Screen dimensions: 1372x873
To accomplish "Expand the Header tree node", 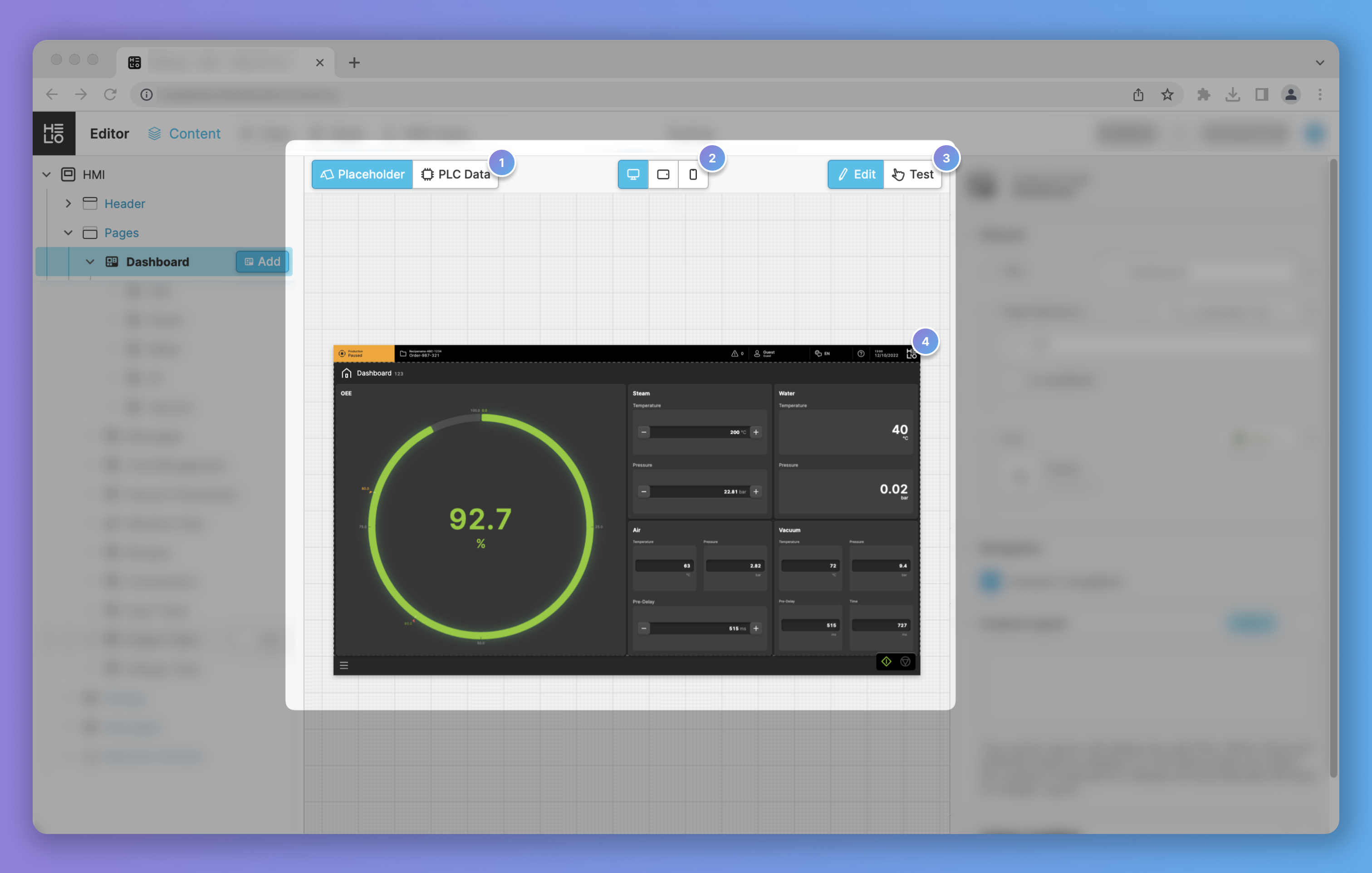I will click(69, 203).
